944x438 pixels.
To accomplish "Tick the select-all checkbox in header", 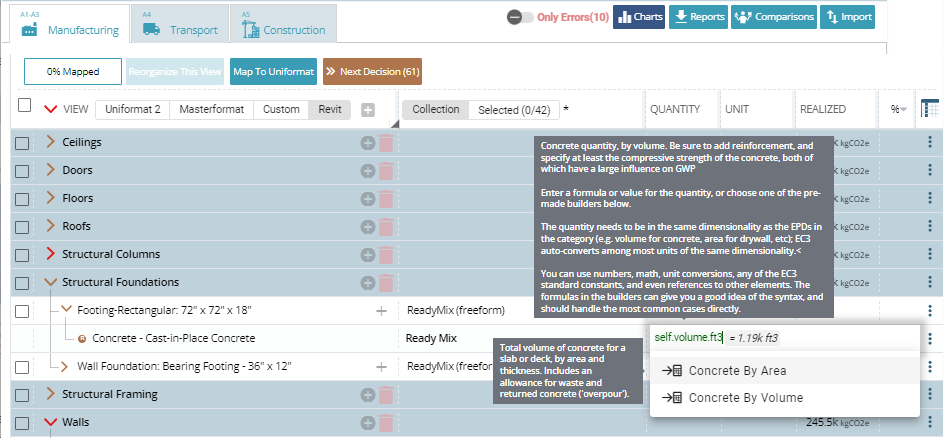I will (25, 106).
